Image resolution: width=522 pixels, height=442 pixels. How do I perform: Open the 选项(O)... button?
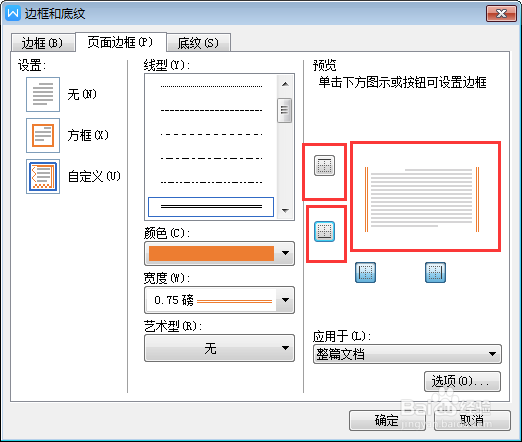[462, 381]
